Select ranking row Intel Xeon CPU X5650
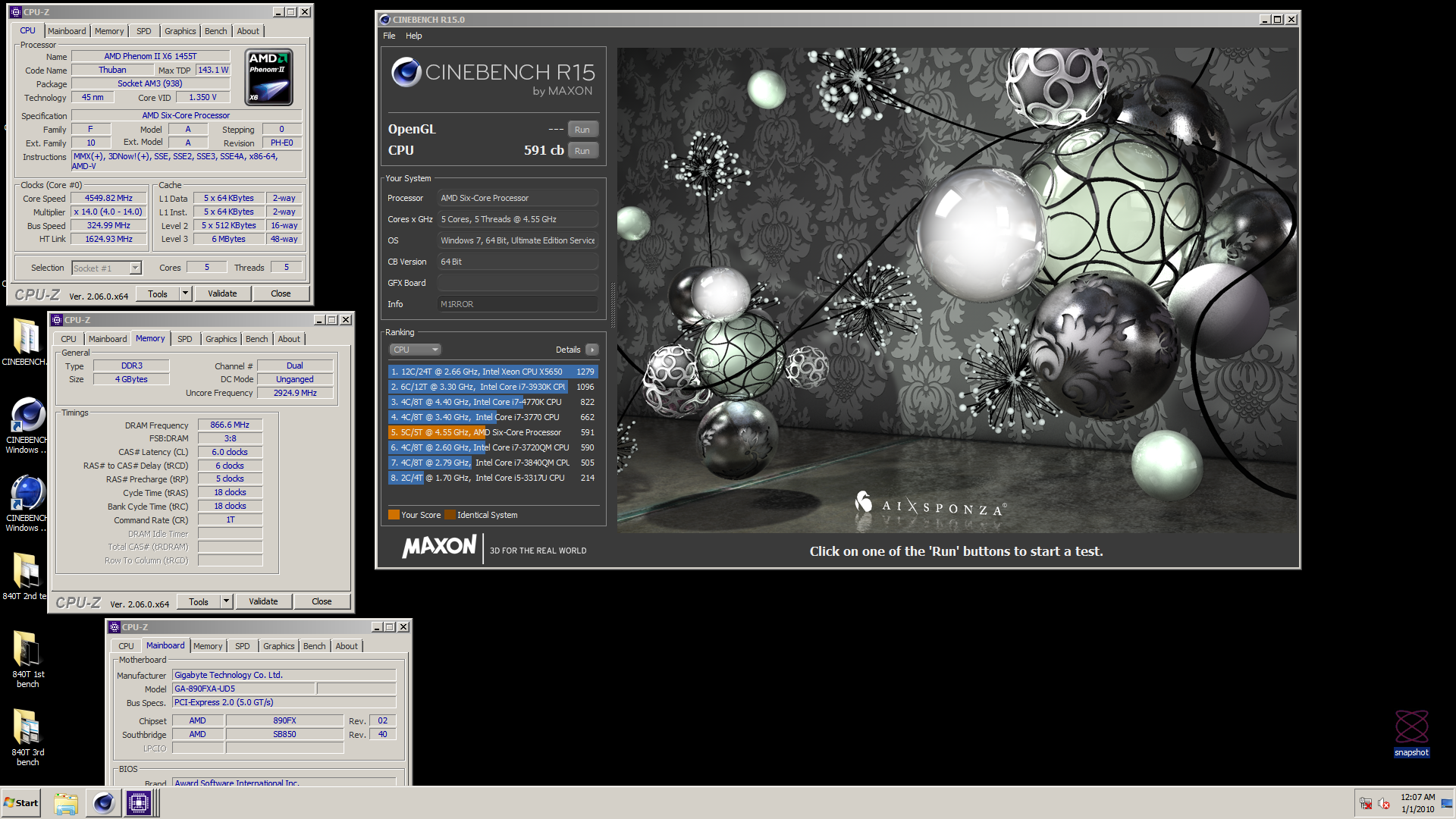This screenshot has height=819, width=1456. coord(493,372)
